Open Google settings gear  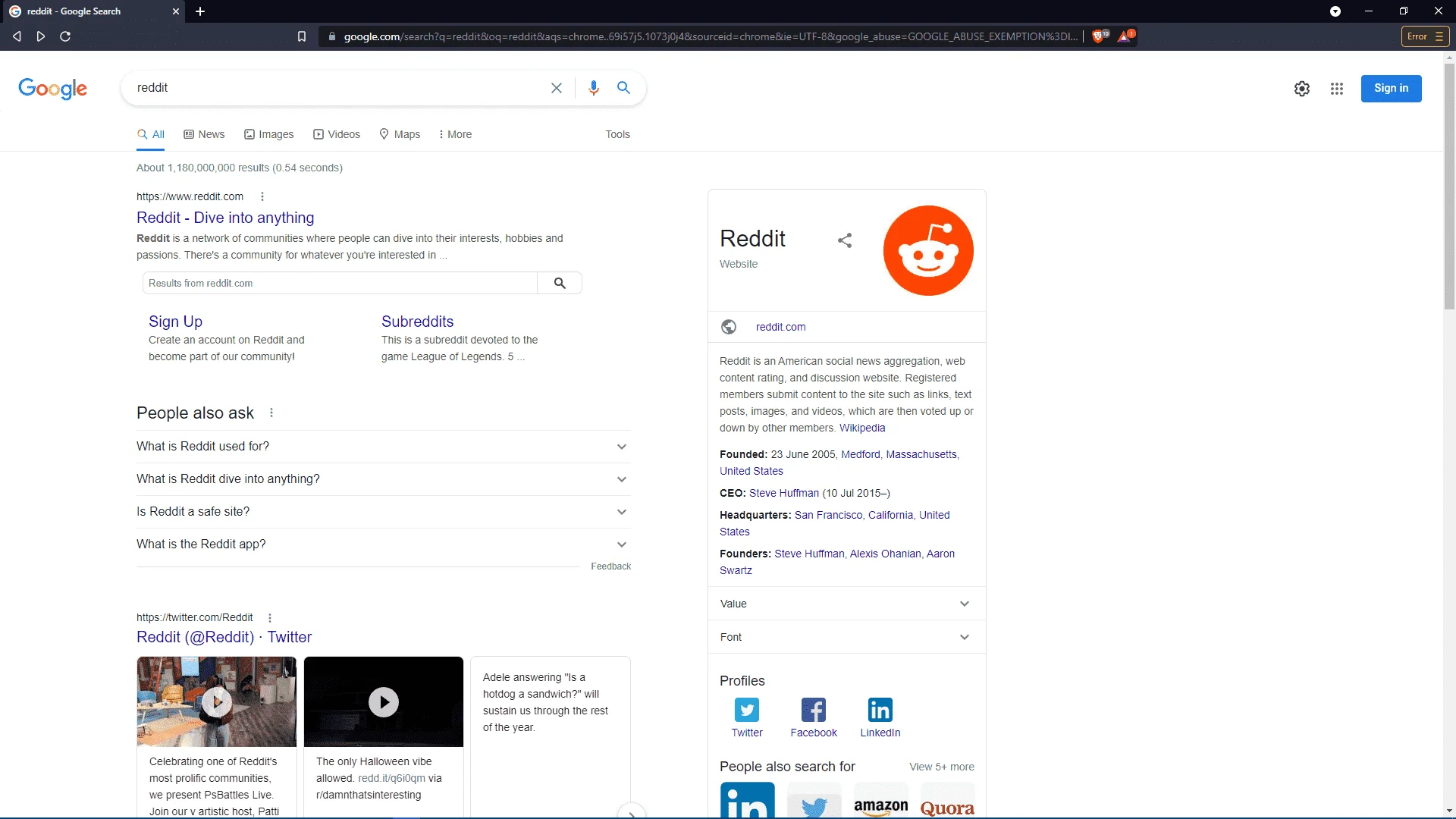point(1302,89)
